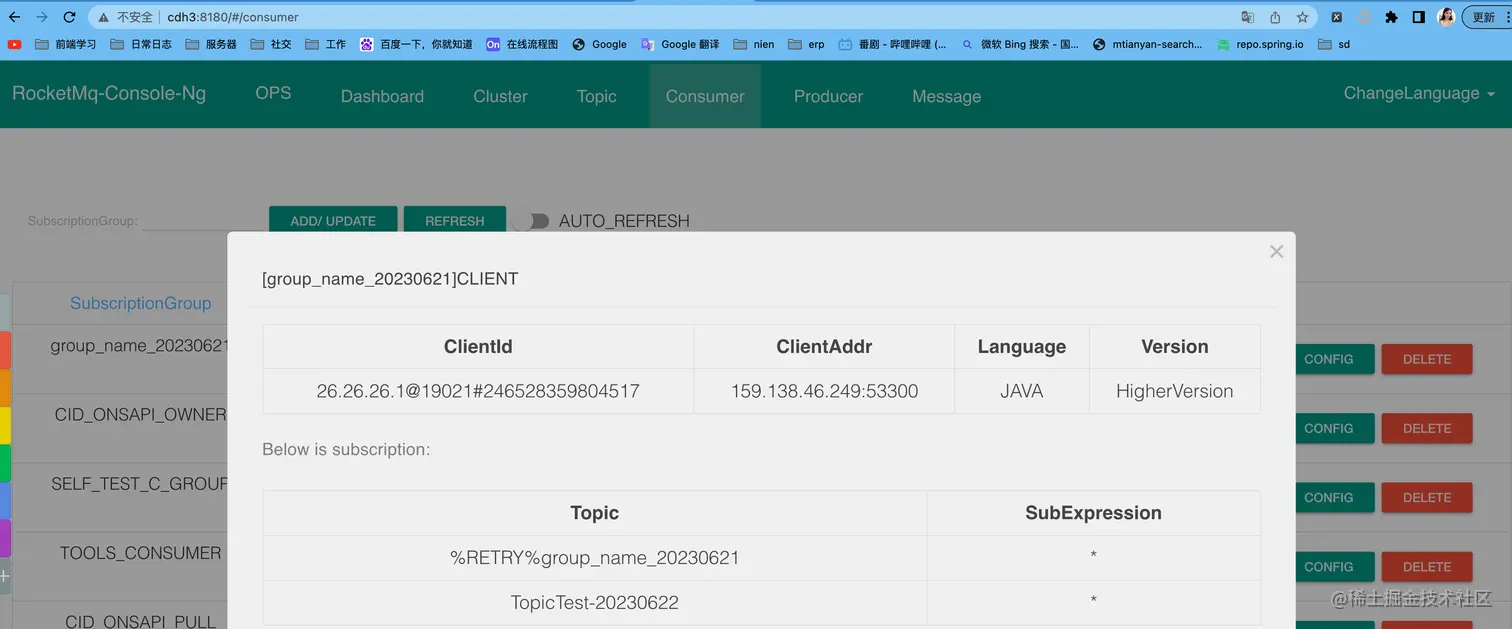Click CONFIG for SELF_TEST_C_GROUP row

[1328, 497]
